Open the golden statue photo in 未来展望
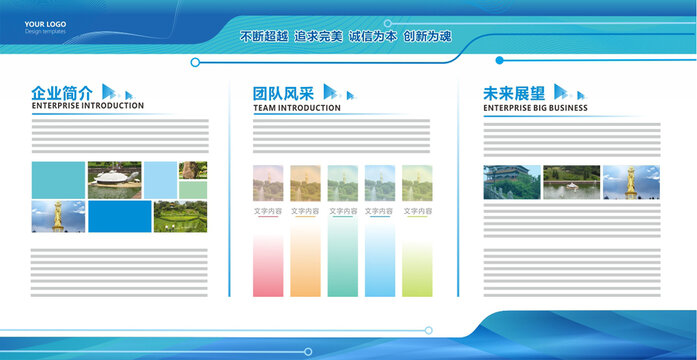697x360 pixels. coord(631,182)
